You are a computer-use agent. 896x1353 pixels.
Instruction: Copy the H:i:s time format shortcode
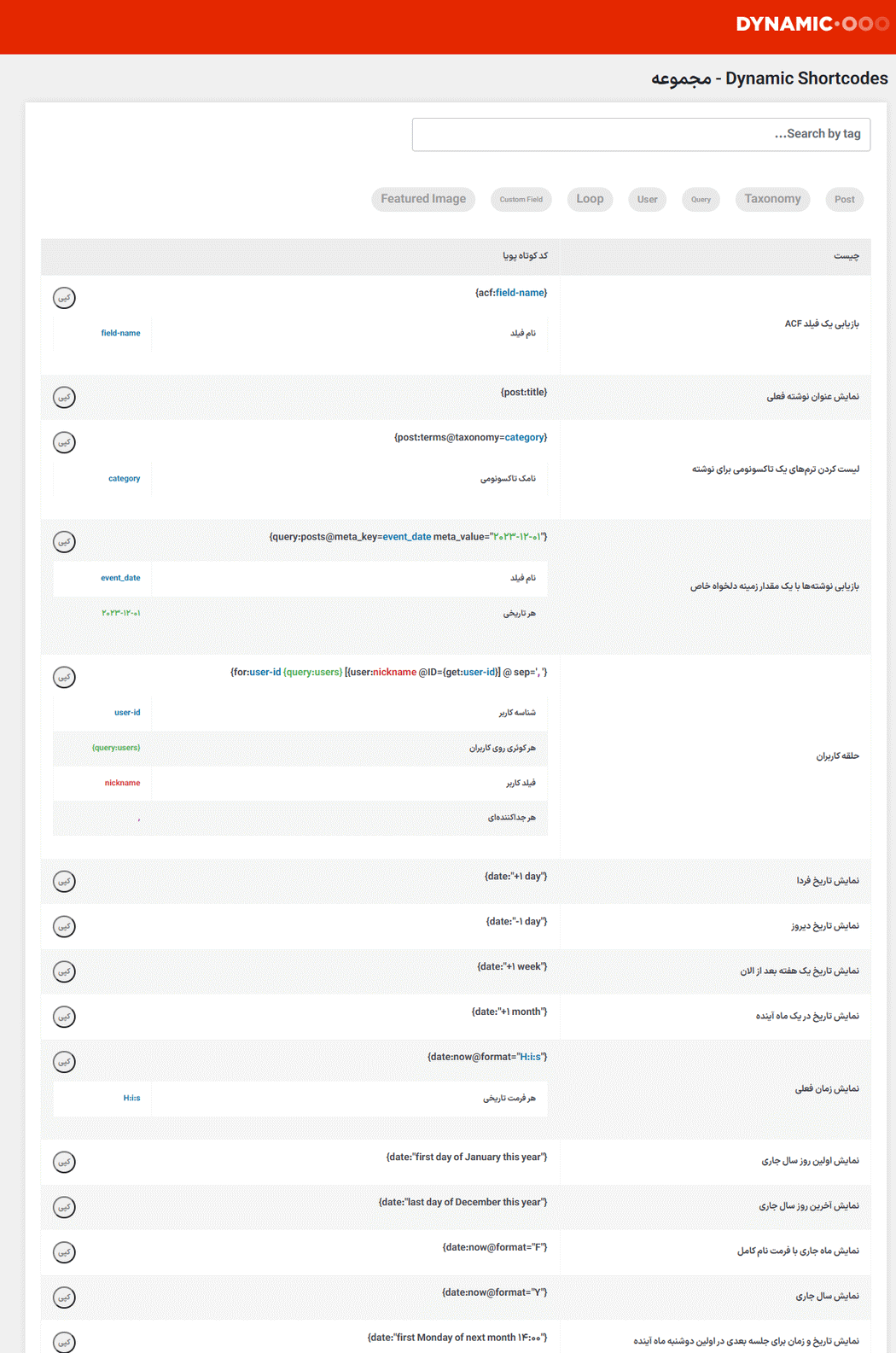pos(64,1062)
